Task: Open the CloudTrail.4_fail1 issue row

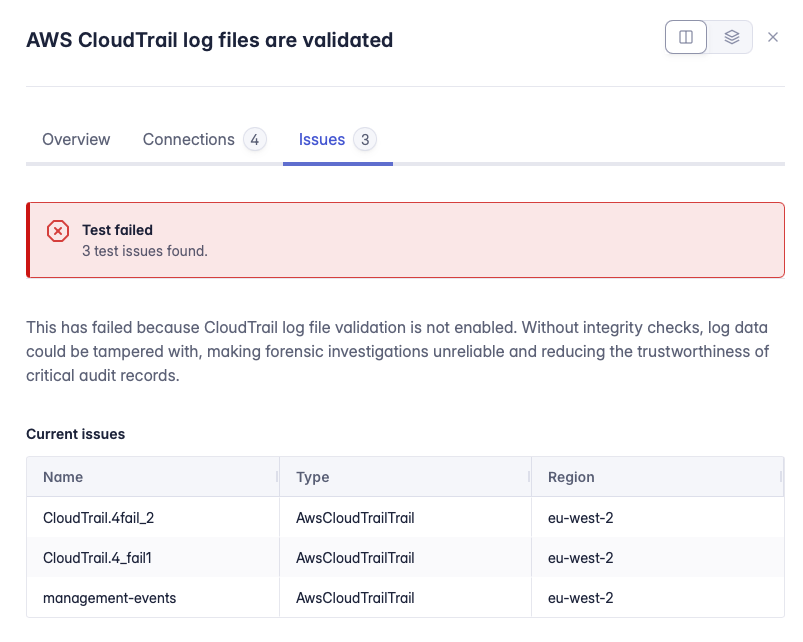Action: point(98,558)
